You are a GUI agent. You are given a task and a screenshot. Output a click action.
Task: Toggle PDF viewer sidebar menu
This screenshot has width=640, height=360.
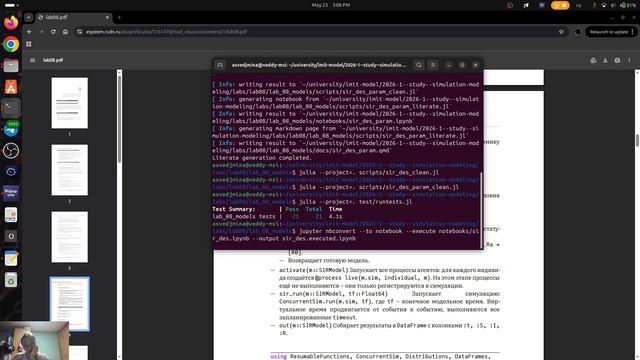click(32, 60)
